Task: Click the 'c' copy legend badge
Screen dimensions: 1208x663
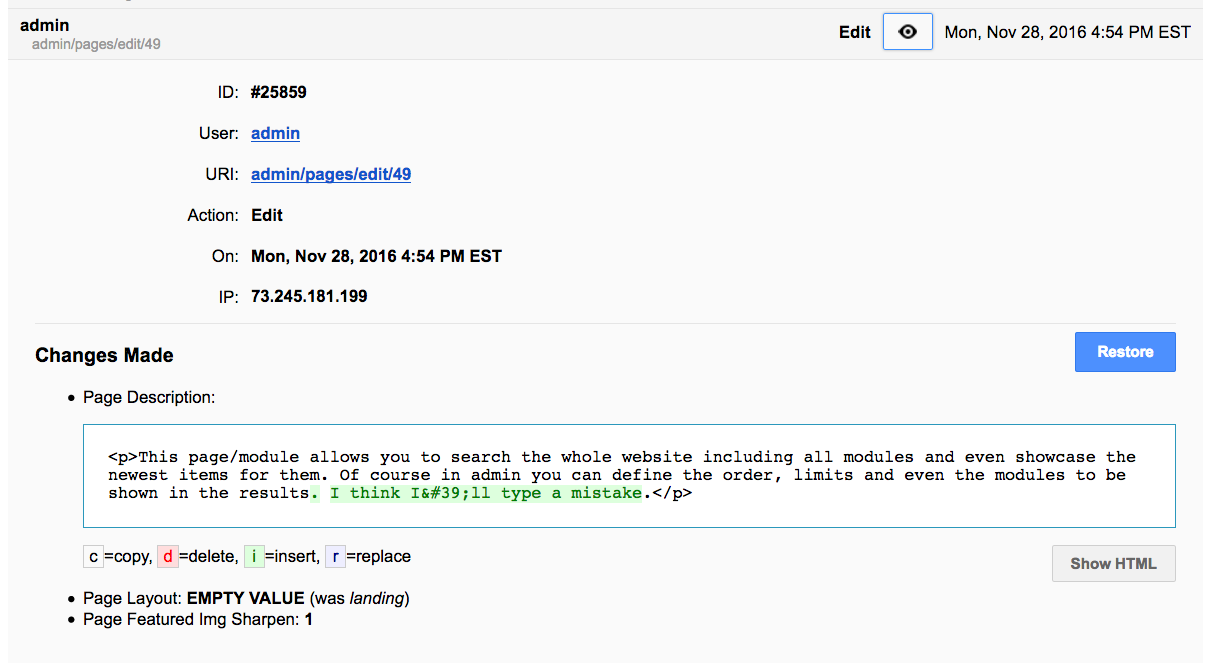Action: coord(93,556)
